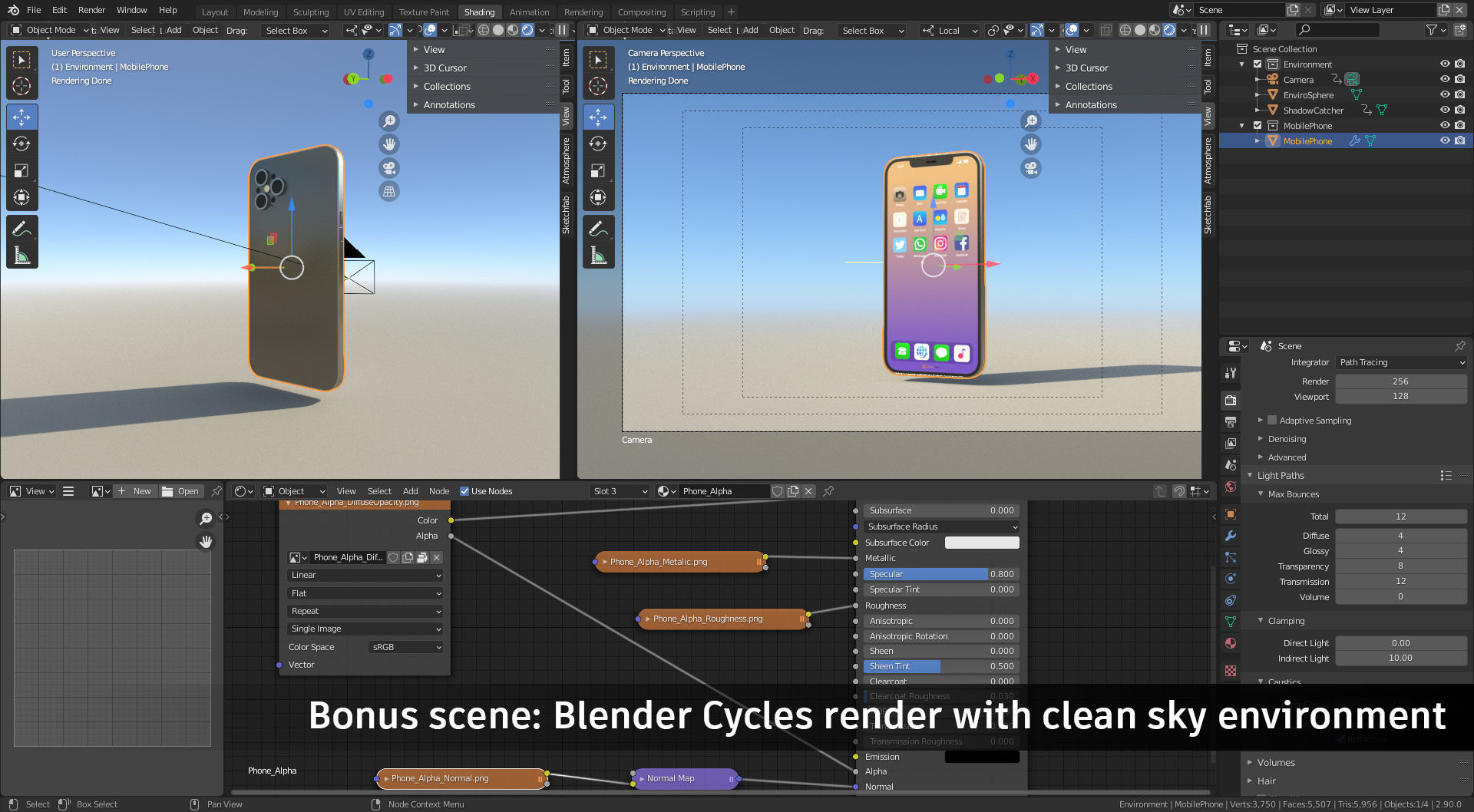Switch to UV Editing workspace tab

coord(363,12)
